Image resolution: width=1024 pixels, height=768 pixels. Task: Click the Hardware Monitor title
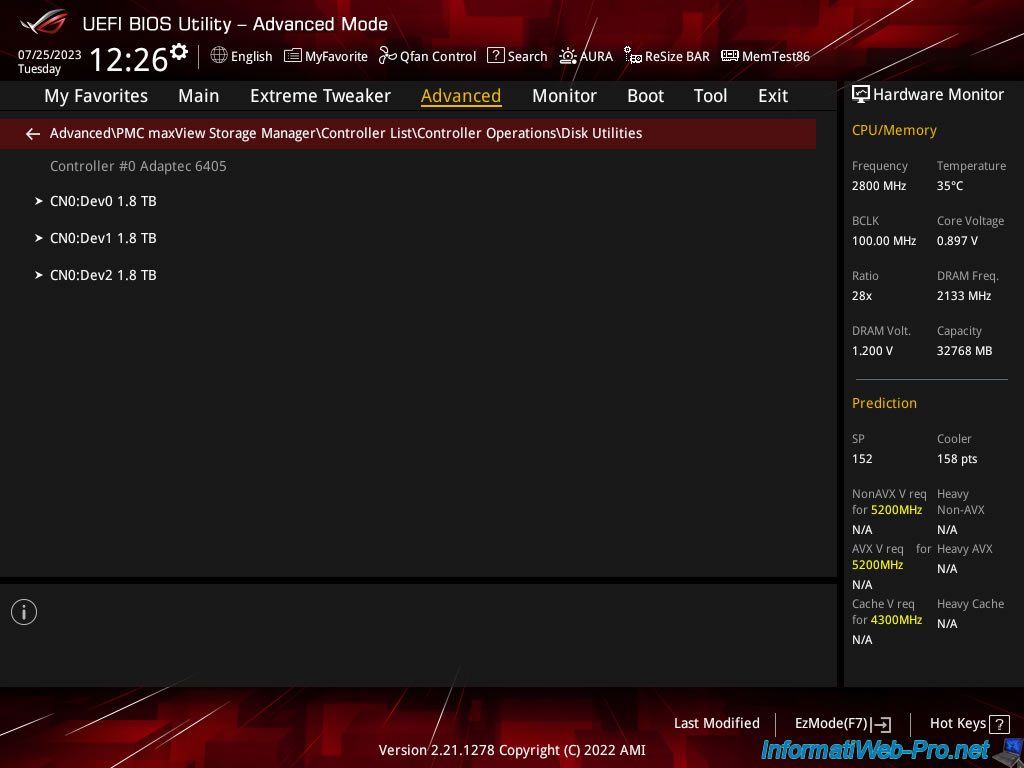click(938, 95)
